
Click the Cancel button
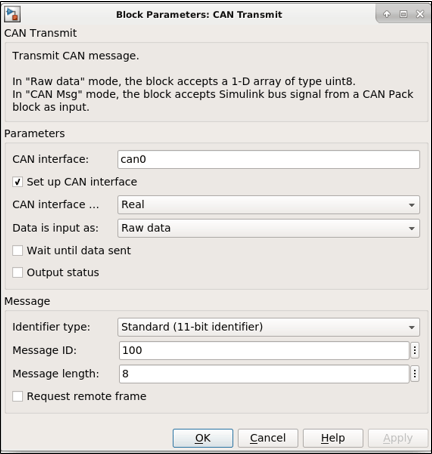point(268,438)
